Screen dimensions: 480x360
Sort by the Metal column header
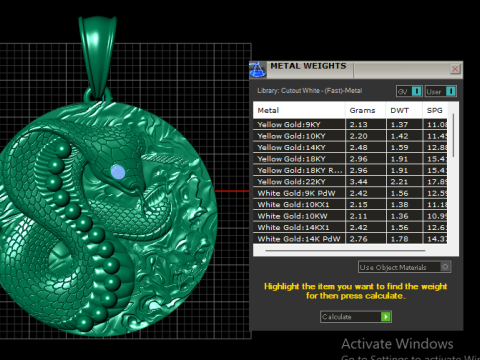[x=299, y=110]
